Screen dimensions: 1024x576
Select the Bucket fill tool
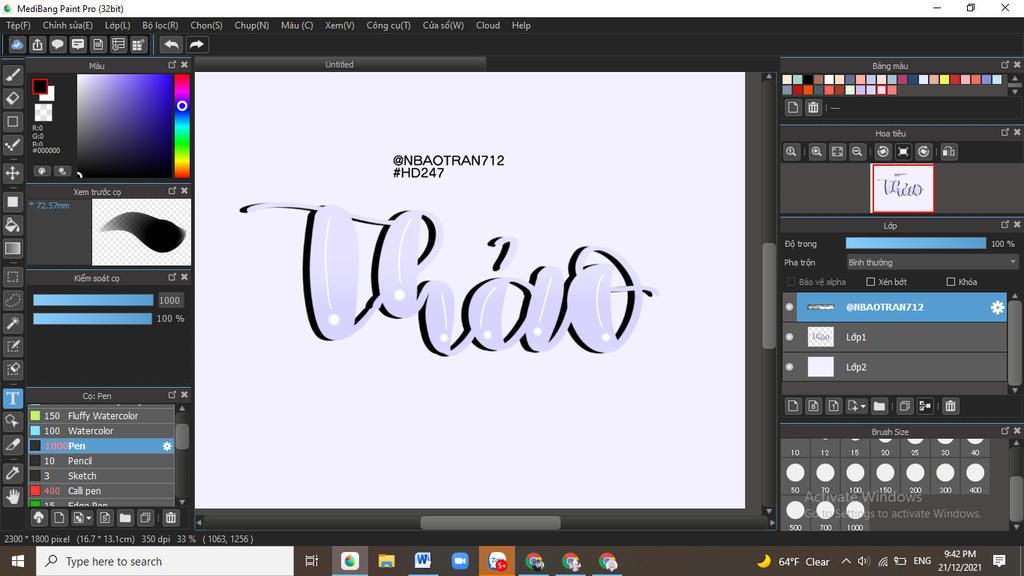tap(12, 225)
